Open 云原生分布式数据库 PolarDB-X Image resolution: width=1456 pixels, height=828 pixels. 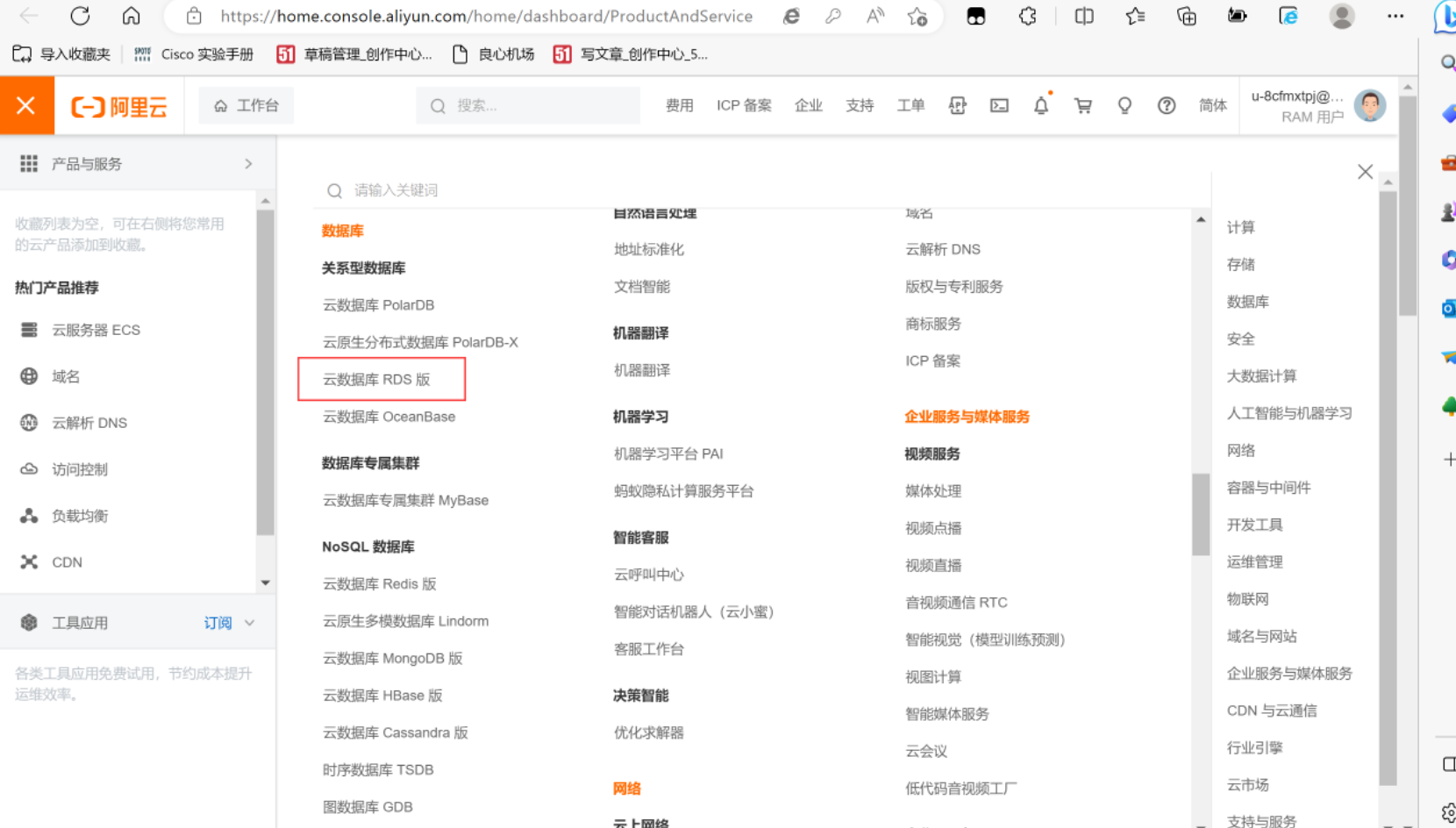tap(420, 342)
